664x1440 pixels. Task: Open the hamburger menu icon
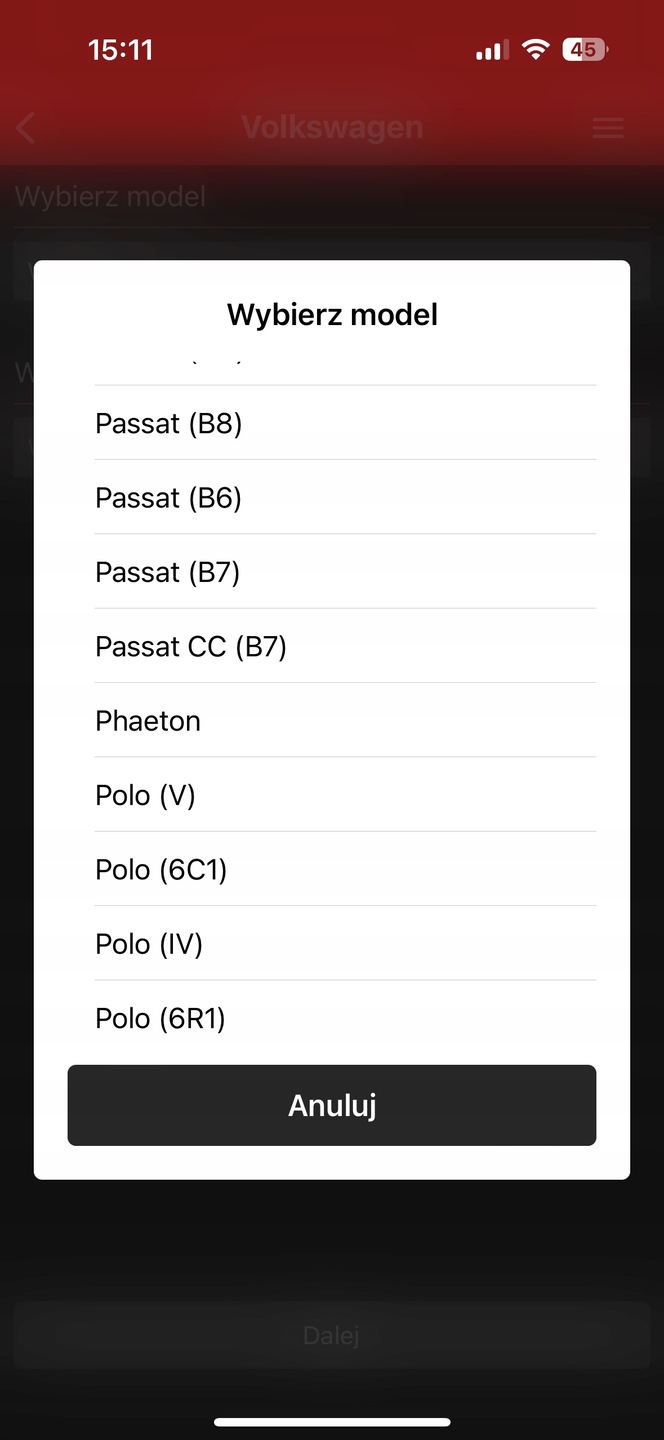[608, 128]
